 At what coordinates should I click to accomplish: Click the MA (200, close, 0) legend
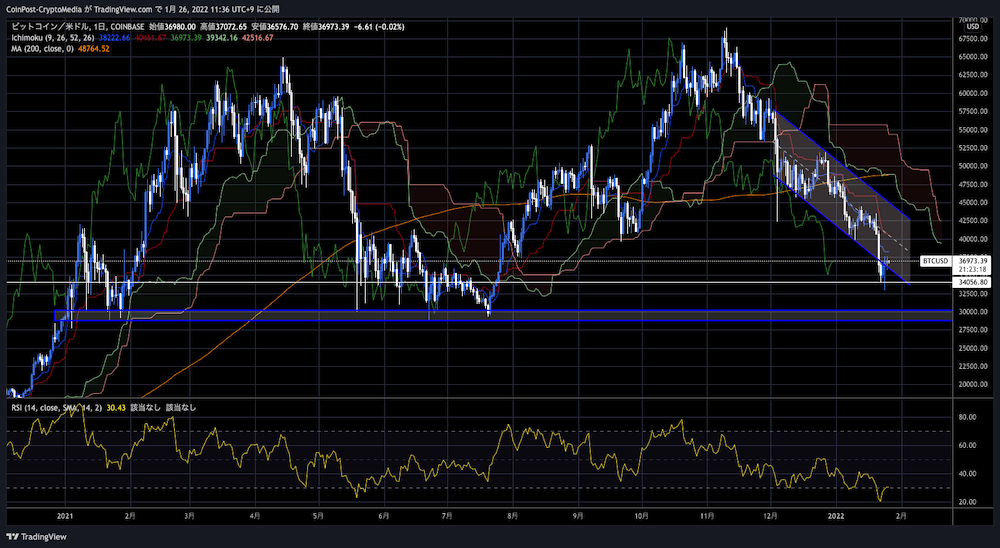[x=42, y=49]
